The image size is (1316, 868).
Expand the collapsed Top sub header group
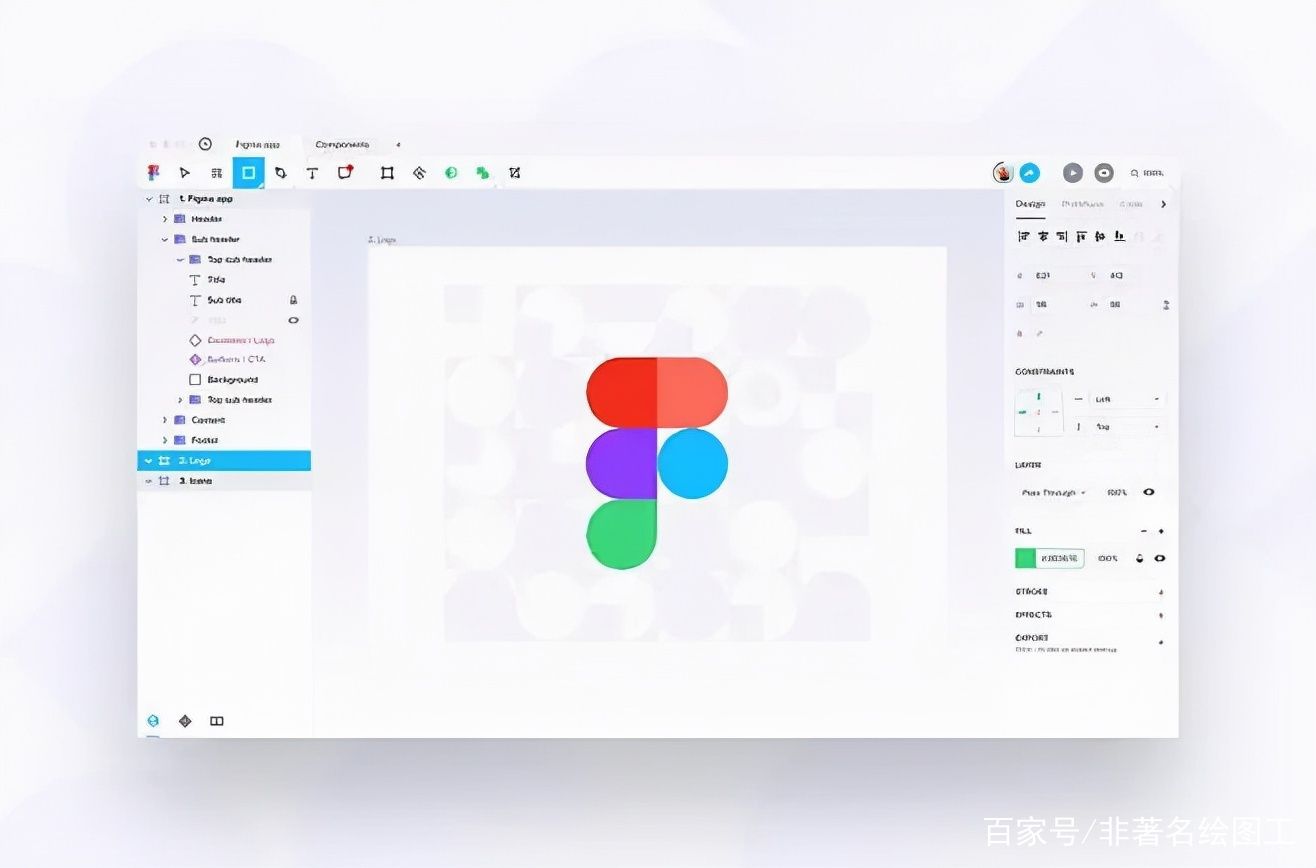(x=181, y=400)
